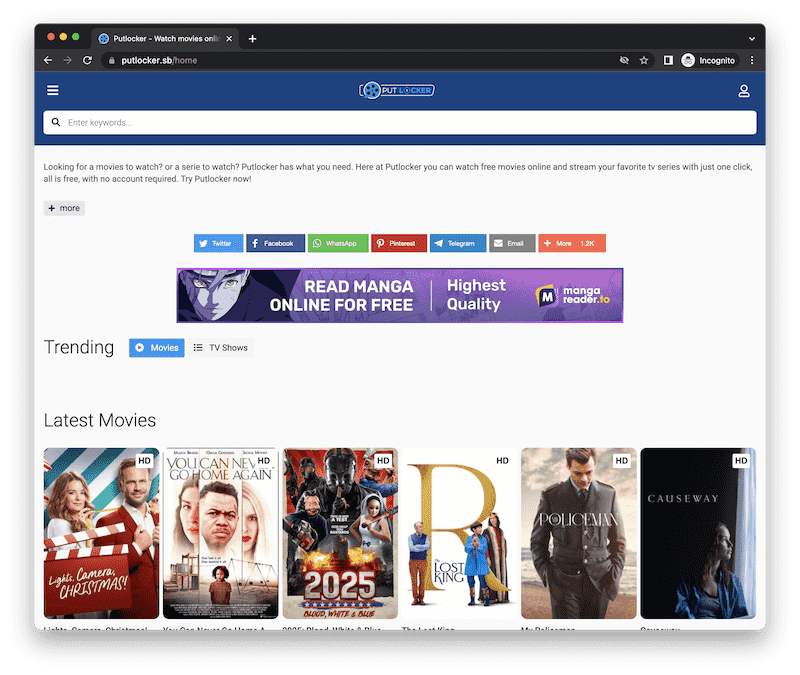Reload the page

point(87,60)
